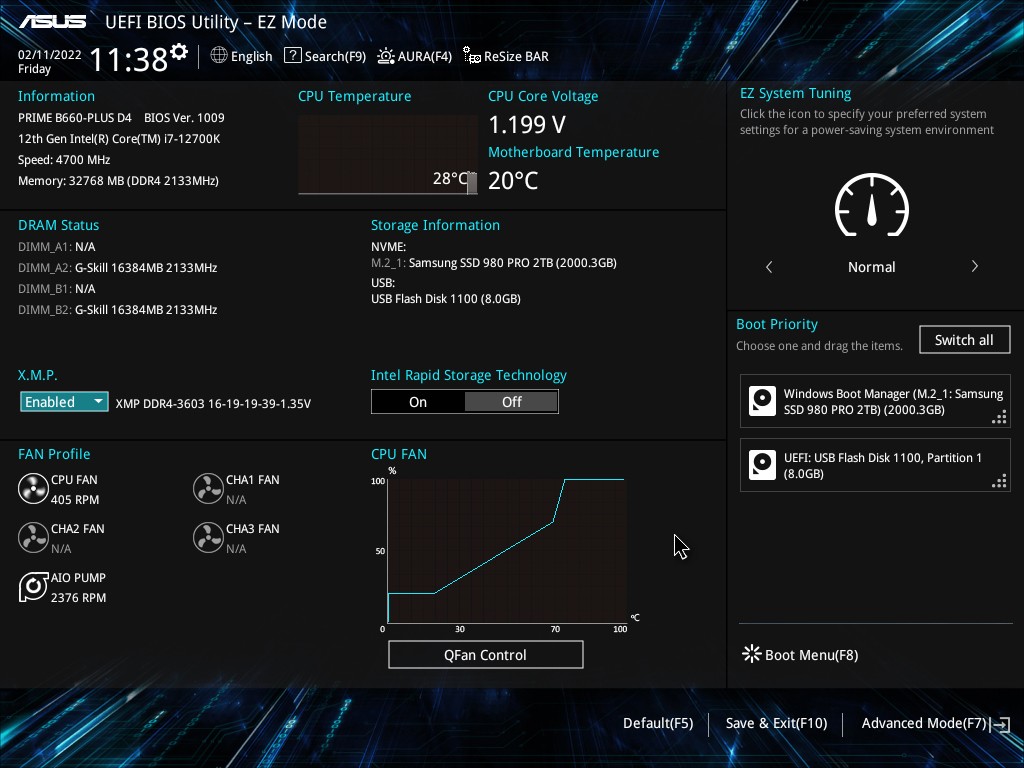Screen dimensions: 1024x768
Task: Open Boot Menu (F8)
Action: 799,655
